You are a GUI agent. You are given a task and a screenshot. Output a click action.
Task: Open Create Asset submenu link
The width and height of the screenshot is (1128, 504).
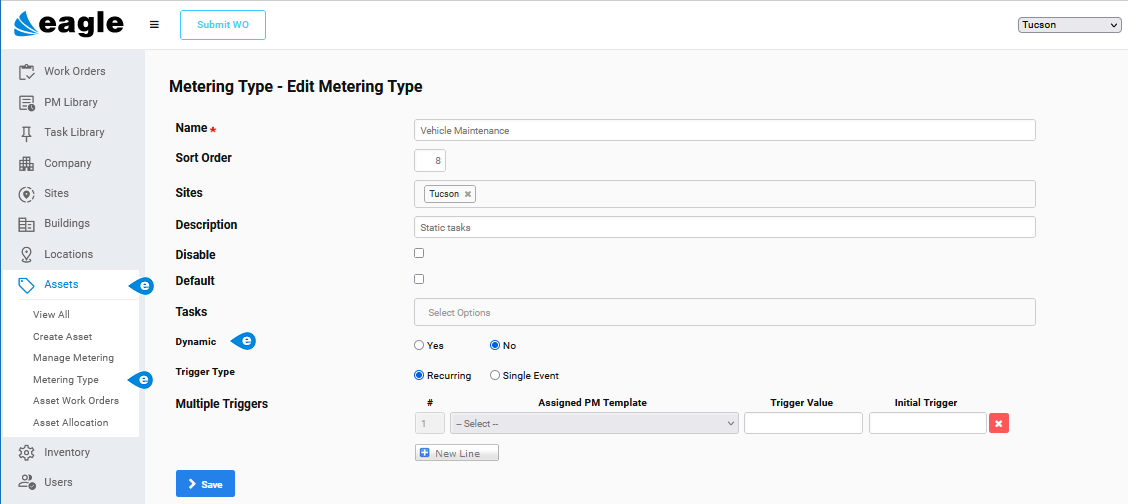pos(63,336)
